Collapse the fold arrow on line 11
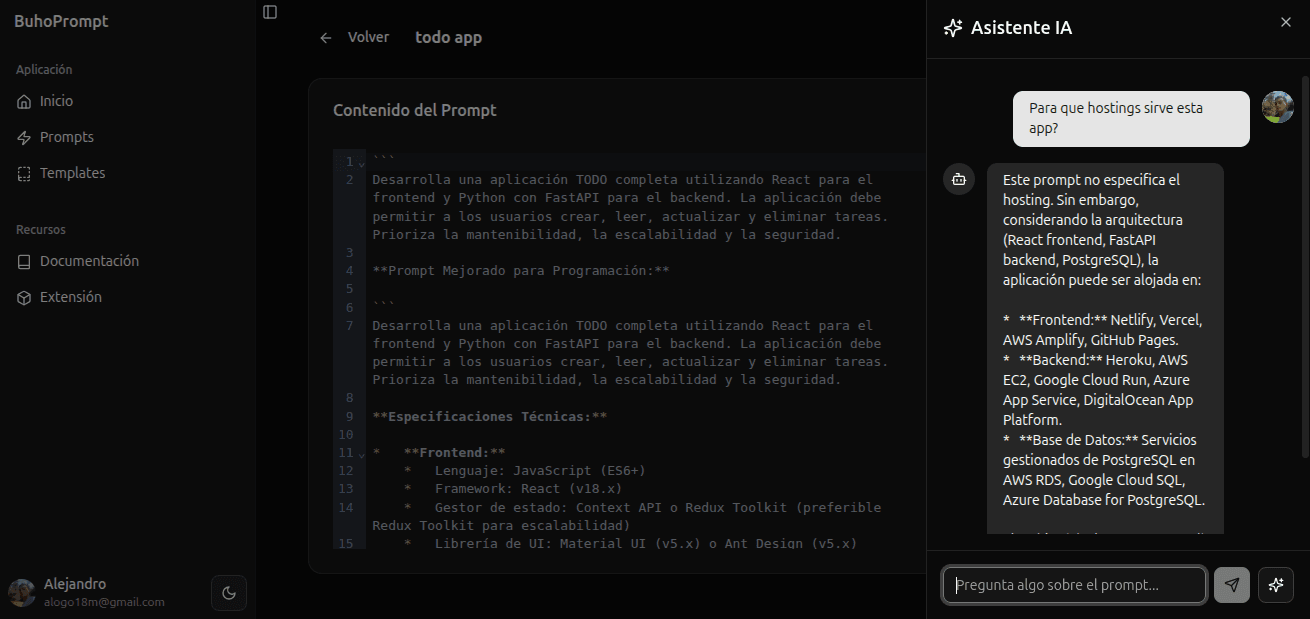Viewport: 1310px width, 619px height. pos(362,454)
